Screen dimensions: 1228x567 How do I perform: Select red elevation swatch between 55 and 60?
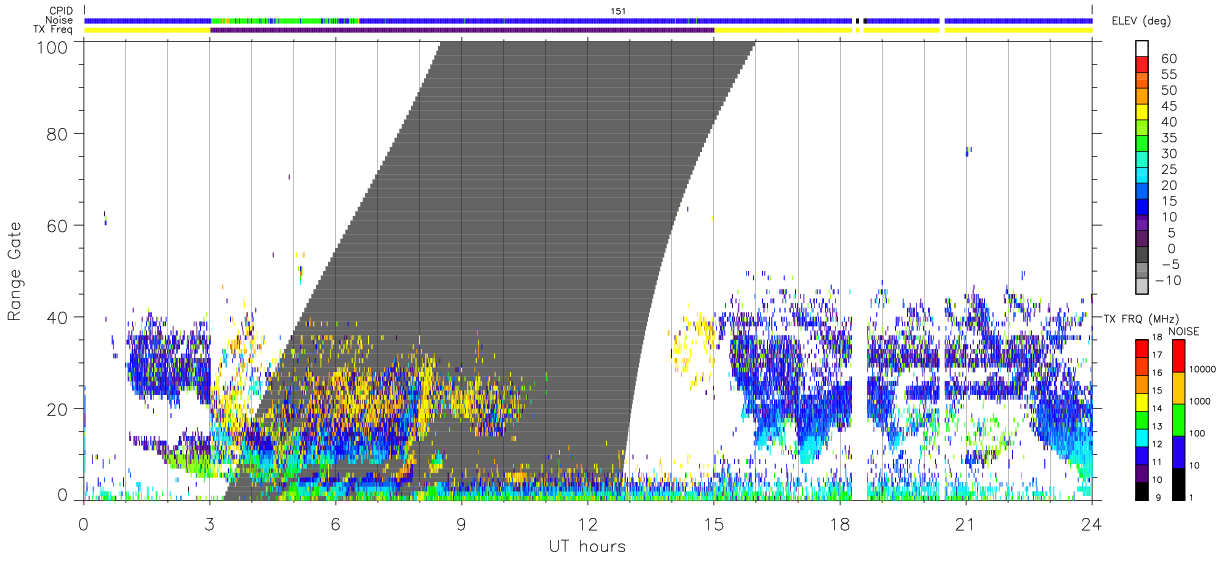point(1142,66)
